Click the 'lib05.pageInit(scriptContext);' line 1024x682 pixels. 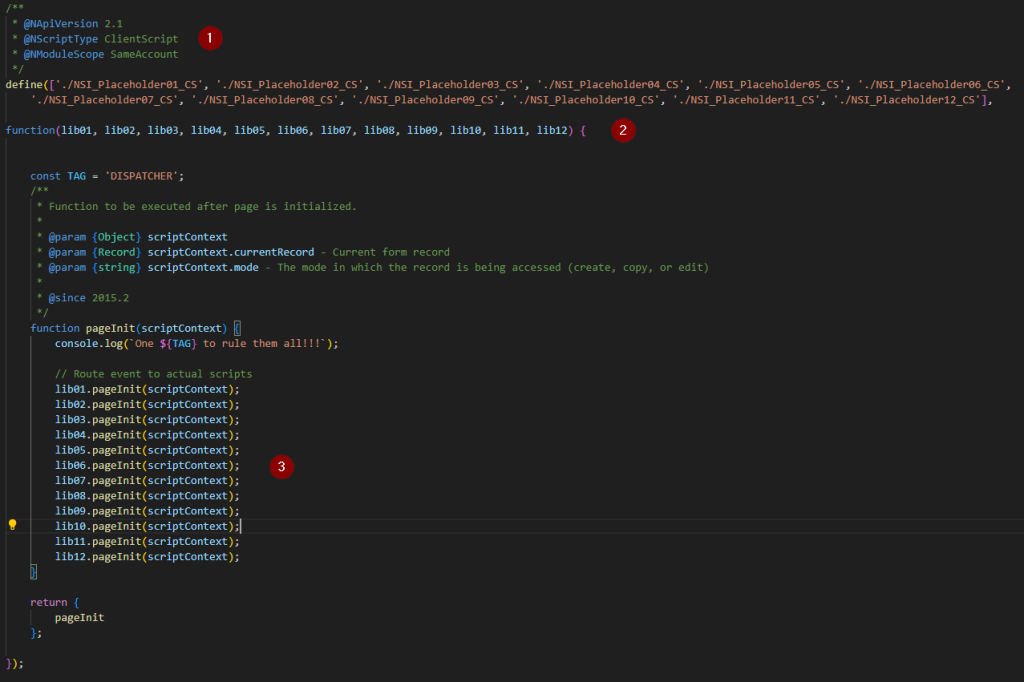click(x=147, y=450)
